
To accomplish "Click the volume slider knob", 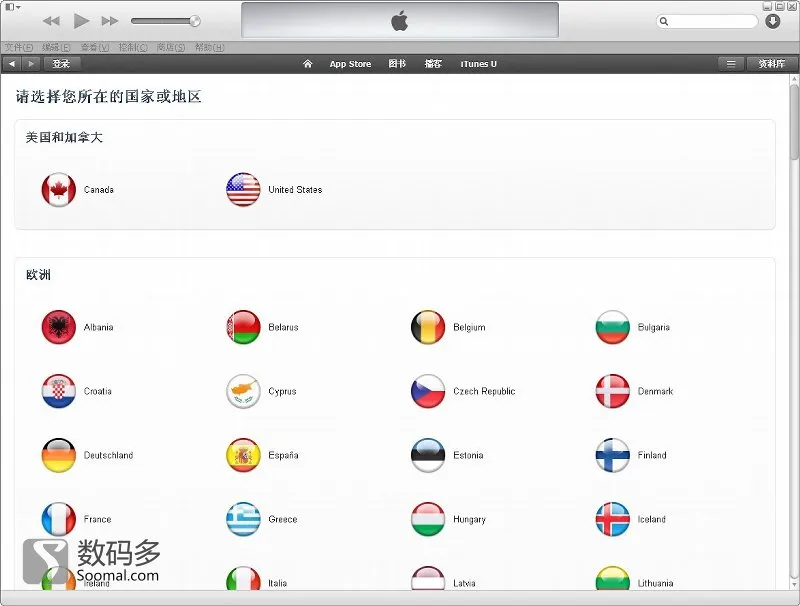I will [194, 21].
